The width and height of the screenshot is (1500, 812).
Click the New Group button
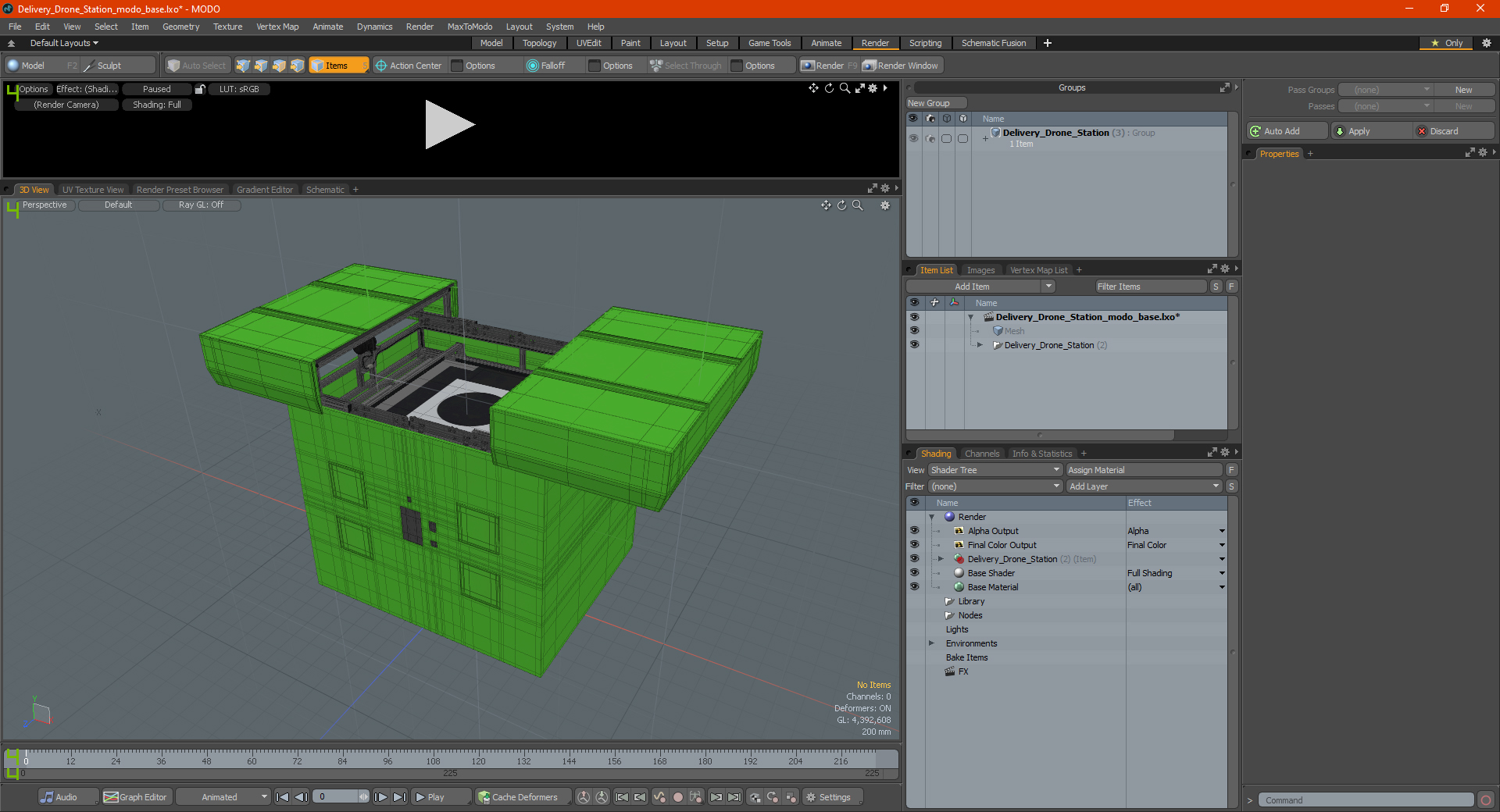click(x=936, y=103)
